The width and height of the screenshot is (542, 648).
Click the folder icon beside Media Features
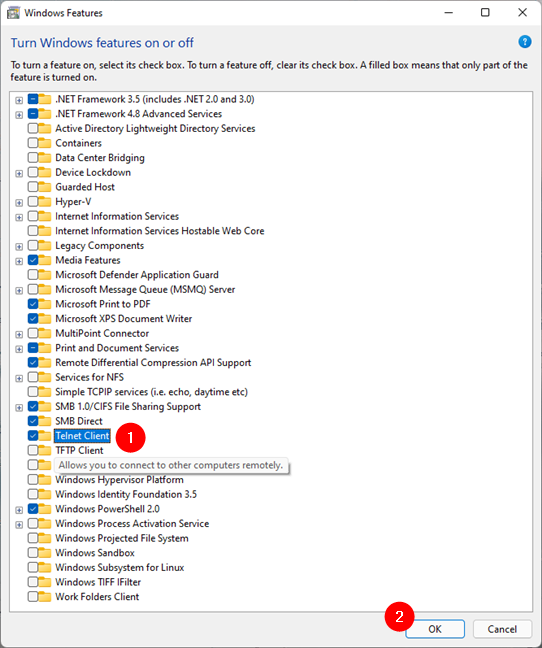click(x=45, y=260)
